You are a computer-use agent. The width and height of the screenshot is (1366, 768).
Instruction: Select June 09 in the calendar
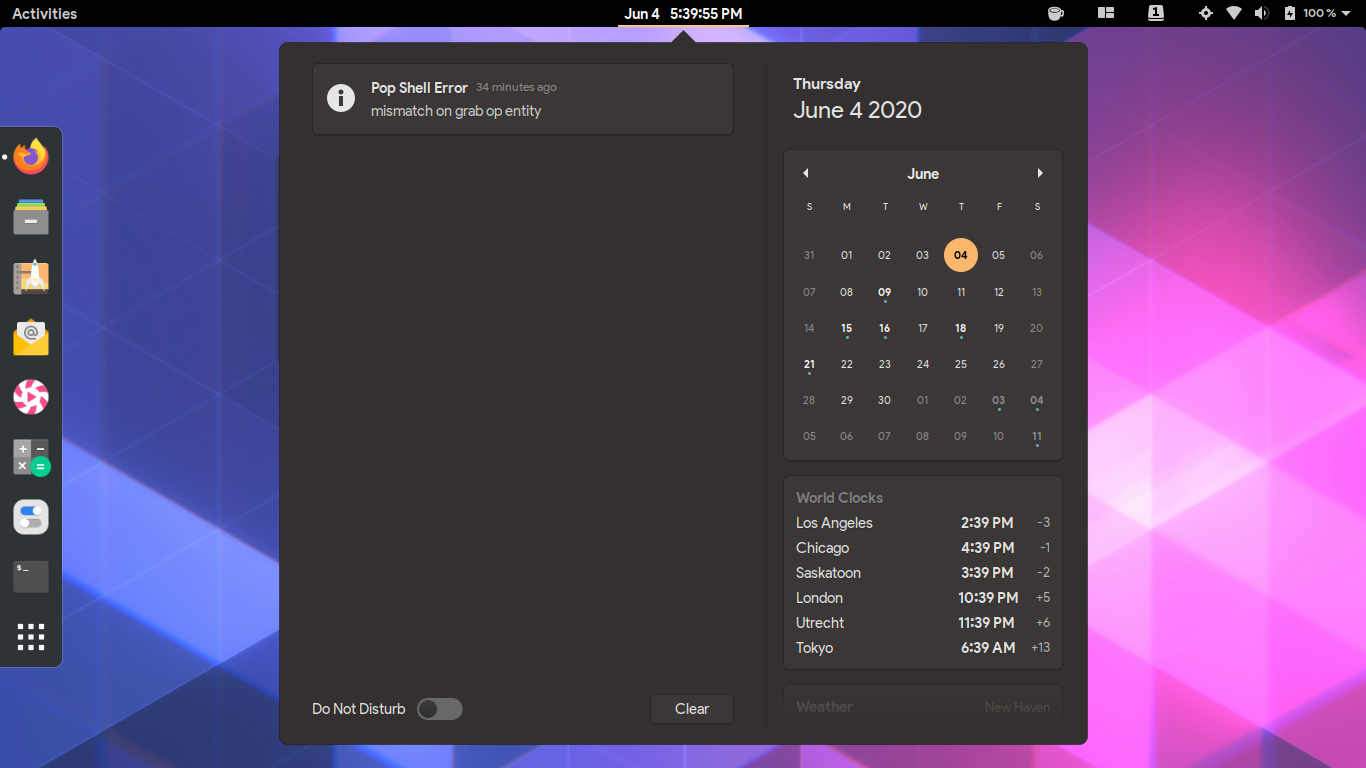point(885,293)
